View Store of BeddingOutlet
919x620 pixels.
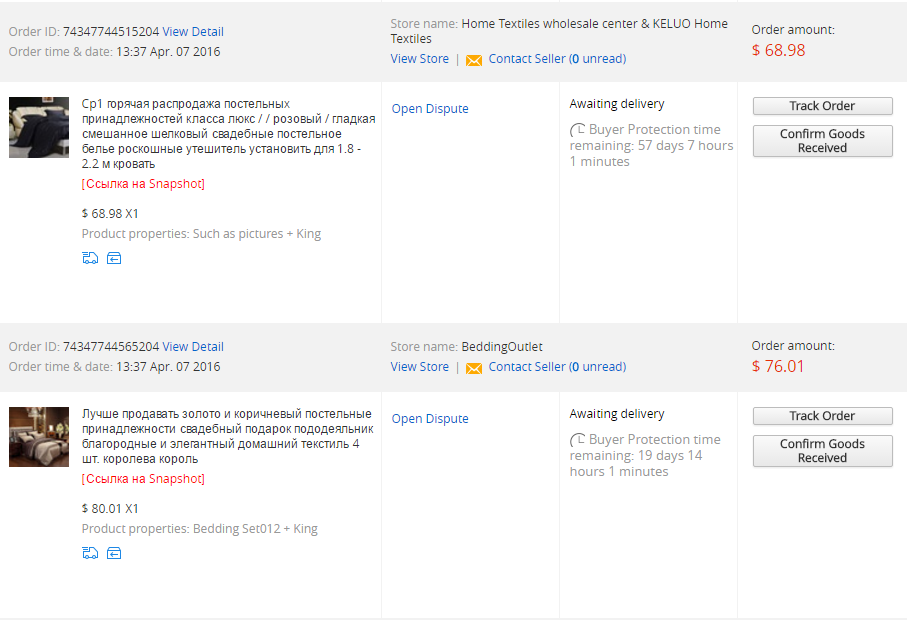click(420, 366)
